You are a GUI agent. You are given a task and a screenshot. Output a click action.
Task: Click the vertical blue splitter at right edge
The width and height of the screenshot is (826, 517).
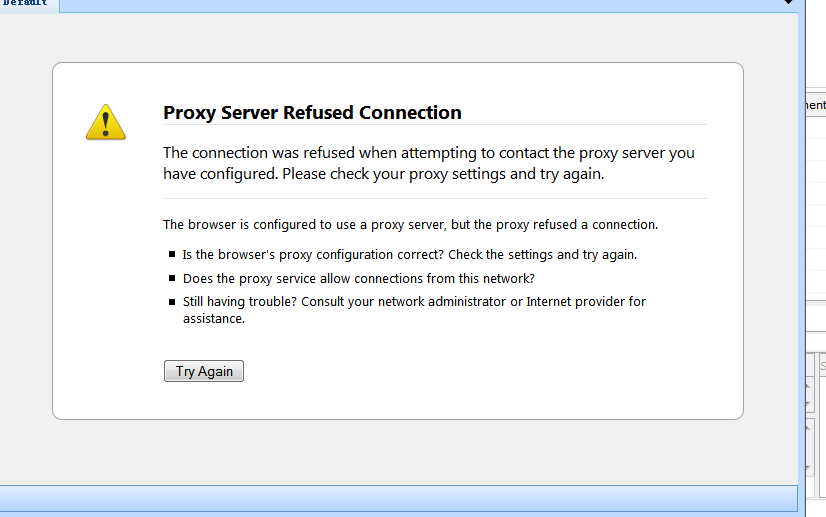click(801, 250)
